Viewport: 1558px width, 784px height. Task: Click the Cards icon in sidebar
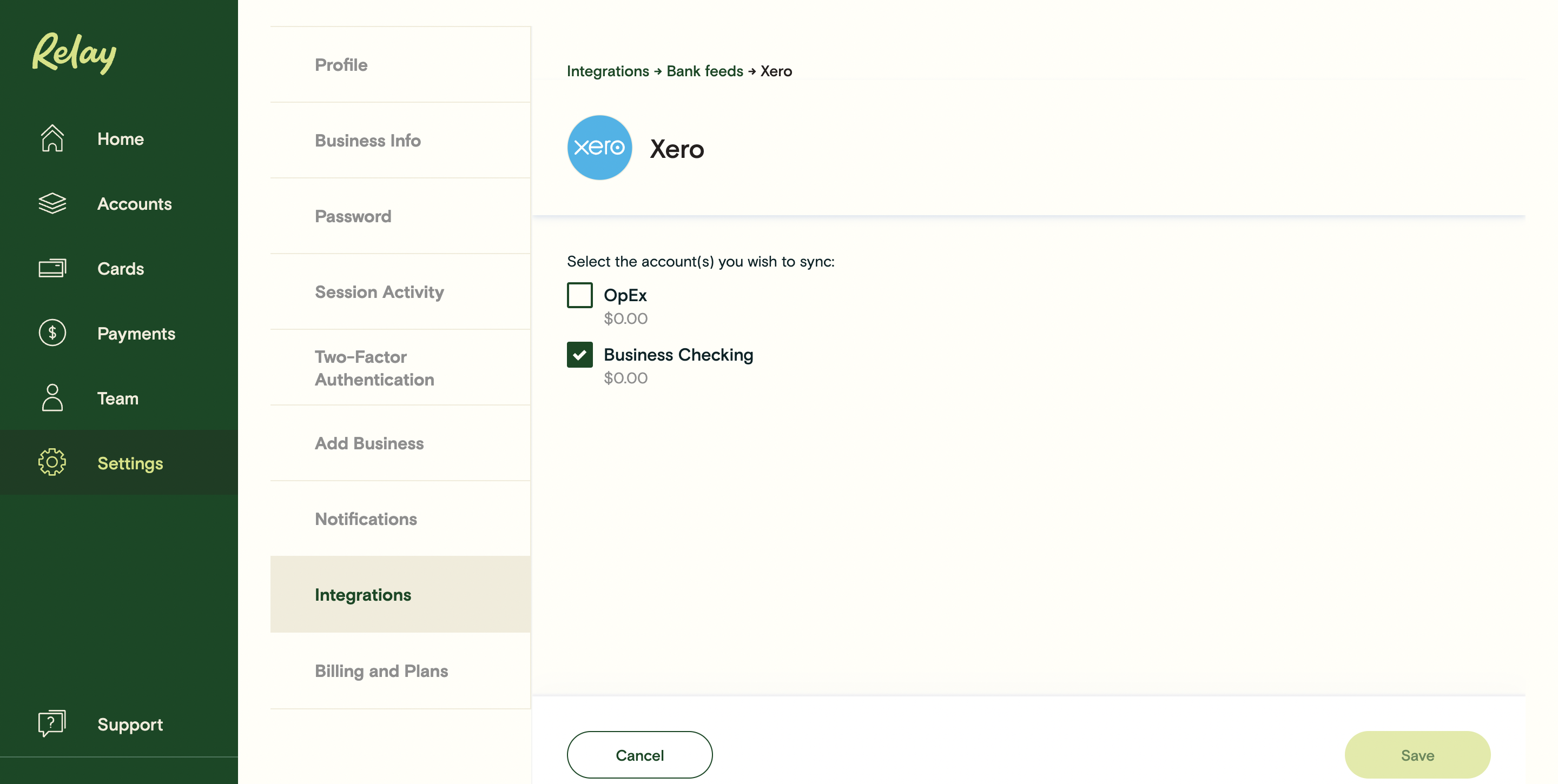tap(52, 268)
